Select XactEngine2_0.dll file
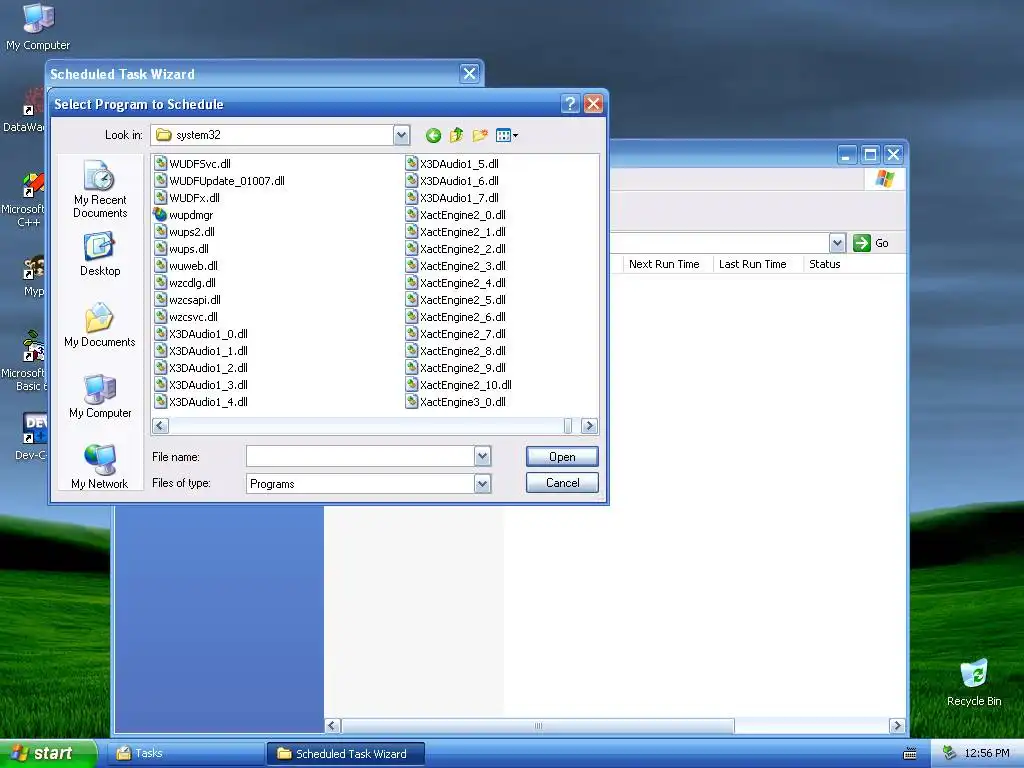 456,215
